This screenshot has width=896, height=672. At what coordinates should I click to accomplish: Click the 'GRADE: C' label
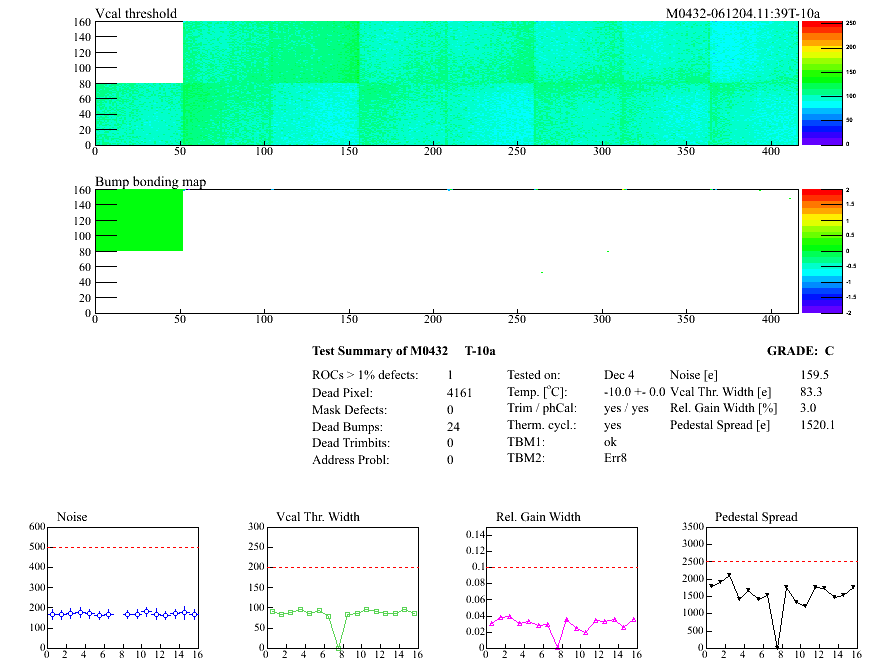[x=800, y=351]
